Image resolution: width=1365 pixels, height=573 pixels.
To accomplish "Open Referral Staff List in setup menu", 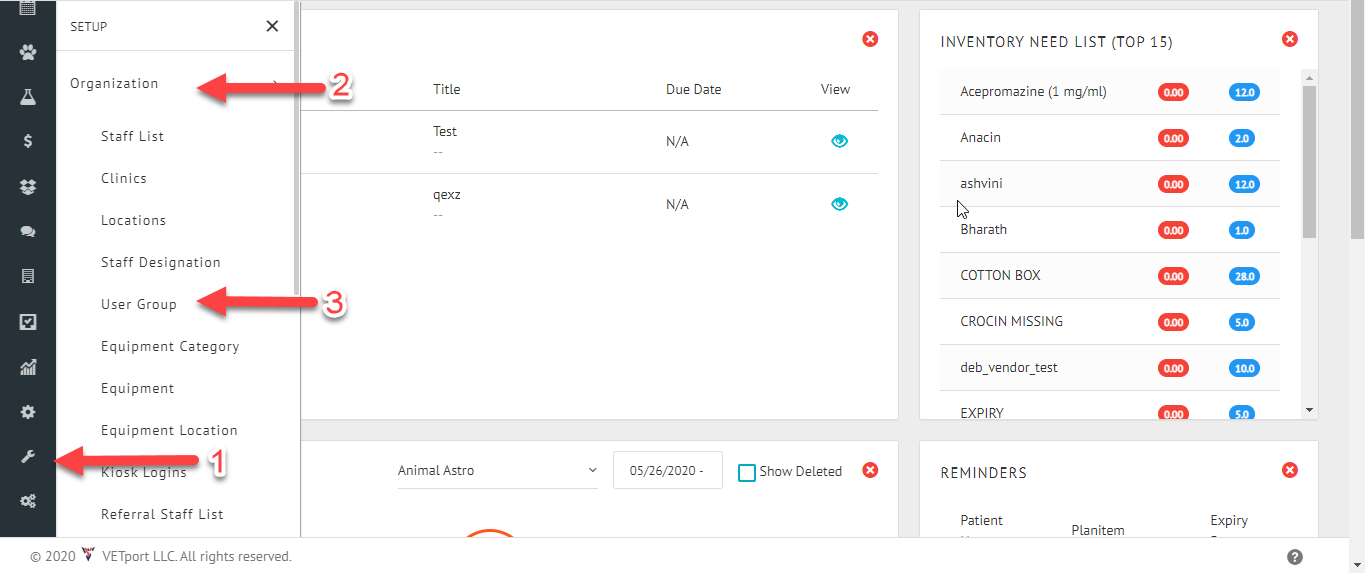I will 162,514.
